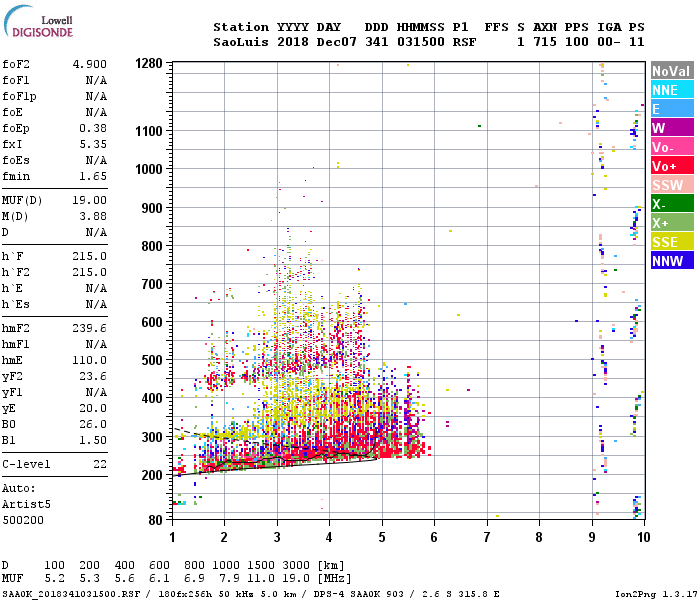Click the fxI value 5.35

click(93, 144)
